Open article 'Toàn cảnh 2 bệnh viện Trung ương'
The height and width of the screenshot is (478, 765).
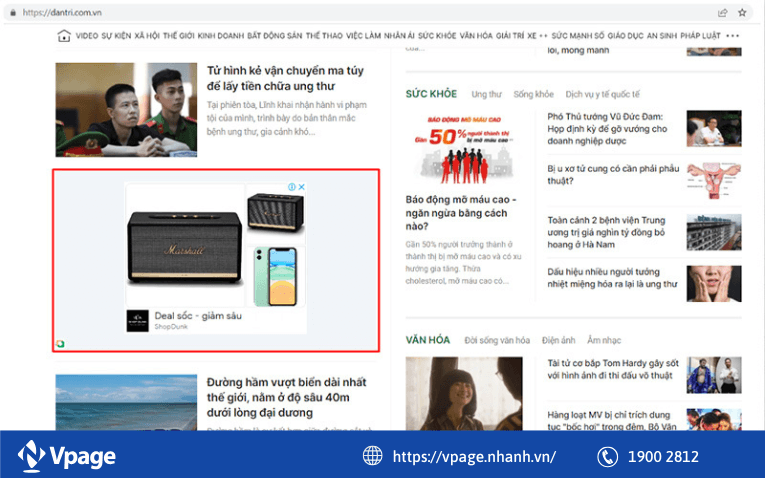[x=606, y=232]
